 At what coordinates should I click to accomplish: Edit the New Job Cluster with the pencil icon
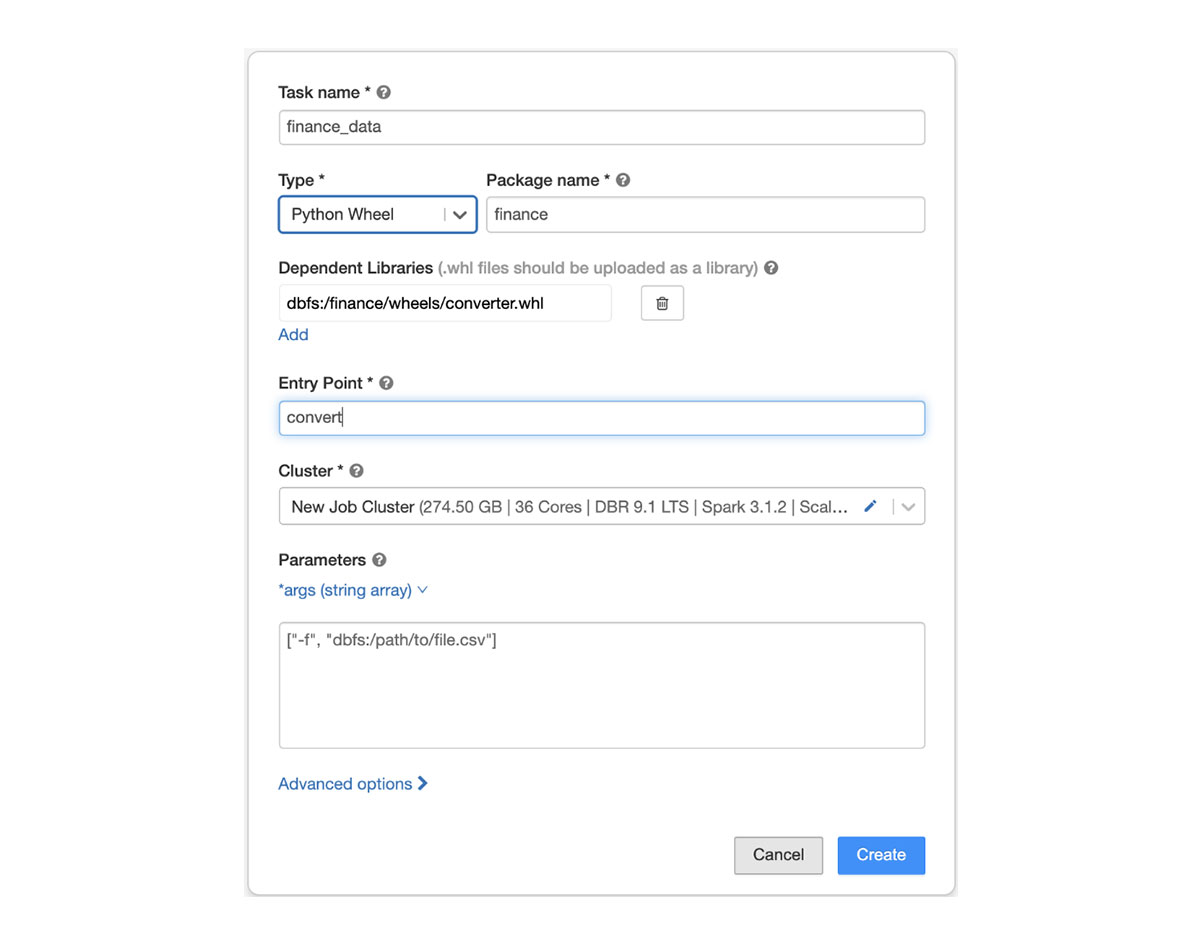click(x=870, y=506)
